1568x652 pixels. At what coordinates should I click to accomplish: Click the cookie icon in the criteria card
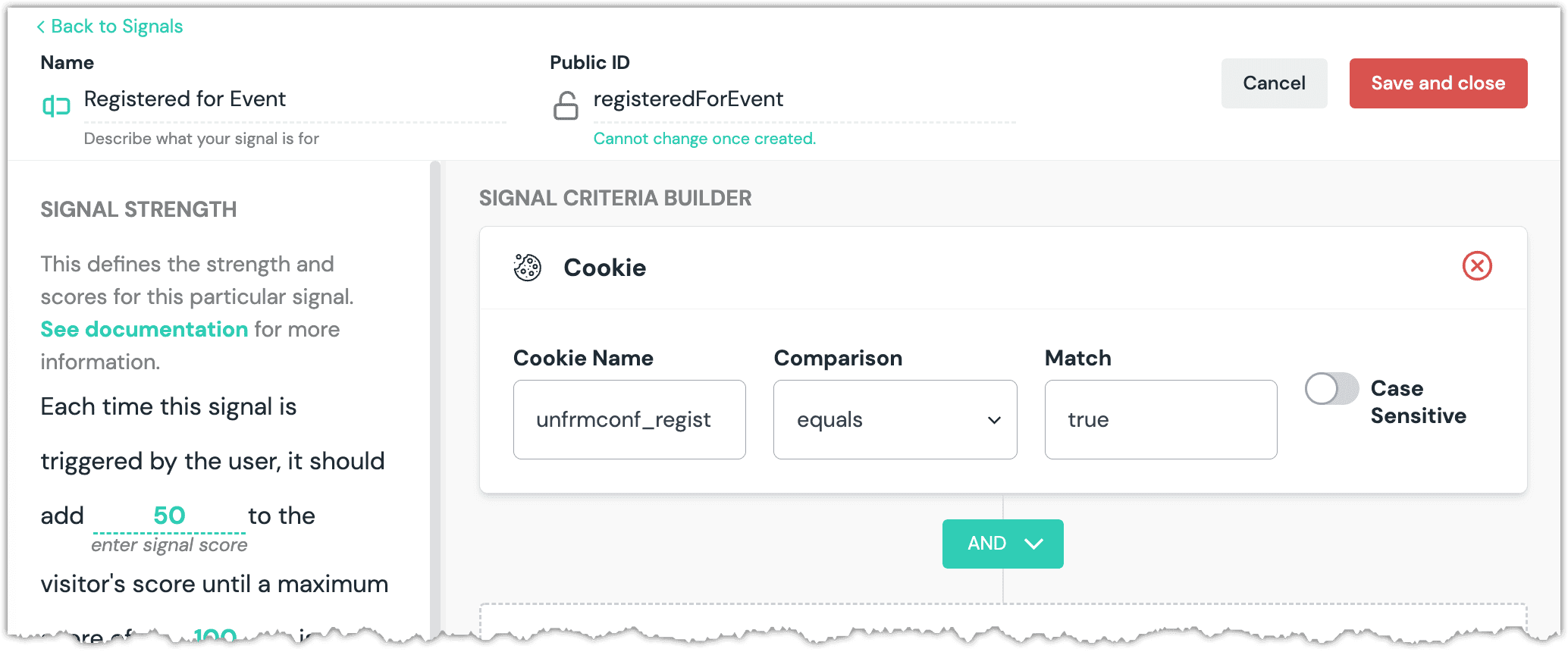(527, 268)
